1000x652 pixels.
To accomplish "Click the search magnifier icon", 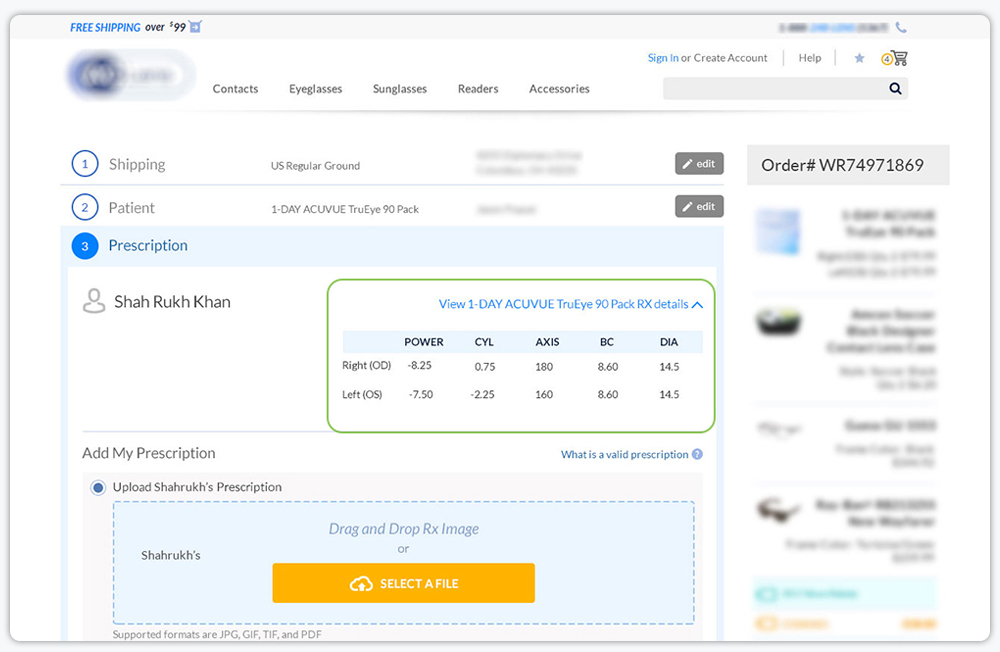I will point(894,88).
